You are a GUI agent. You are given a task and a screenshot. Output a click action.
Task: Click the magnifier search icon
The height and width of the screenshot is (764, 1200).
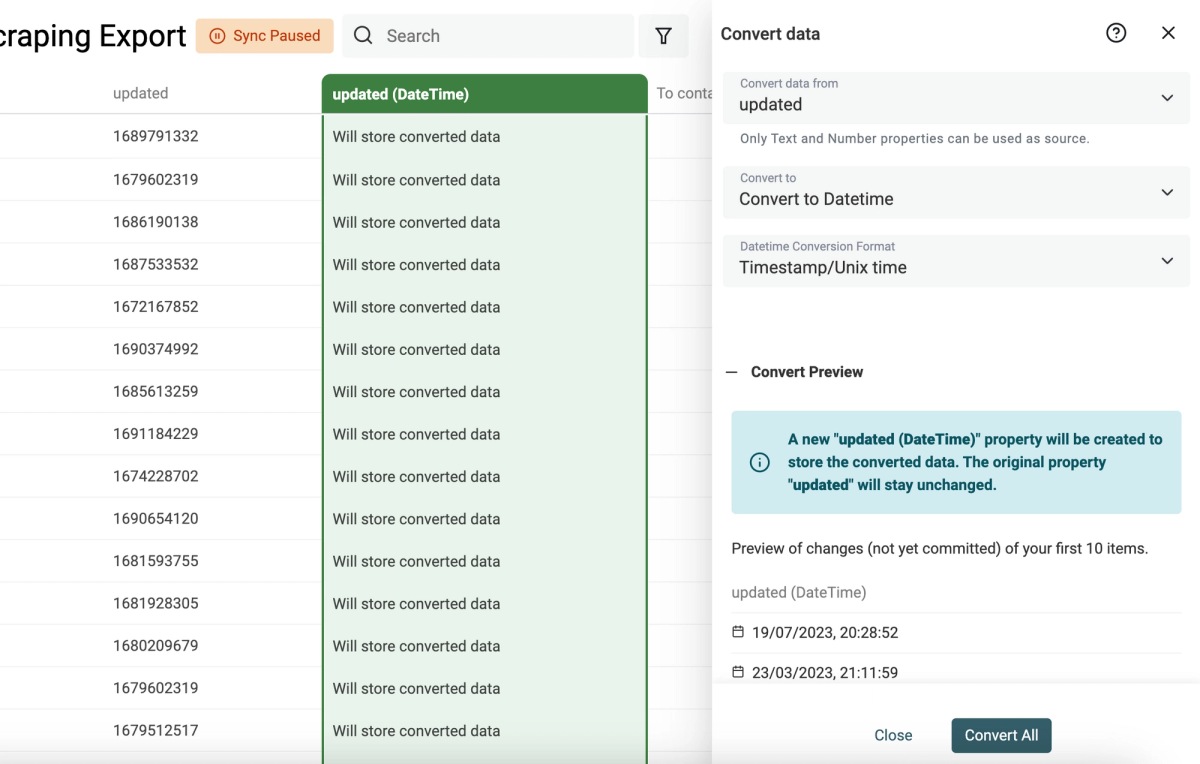point(364,36)
